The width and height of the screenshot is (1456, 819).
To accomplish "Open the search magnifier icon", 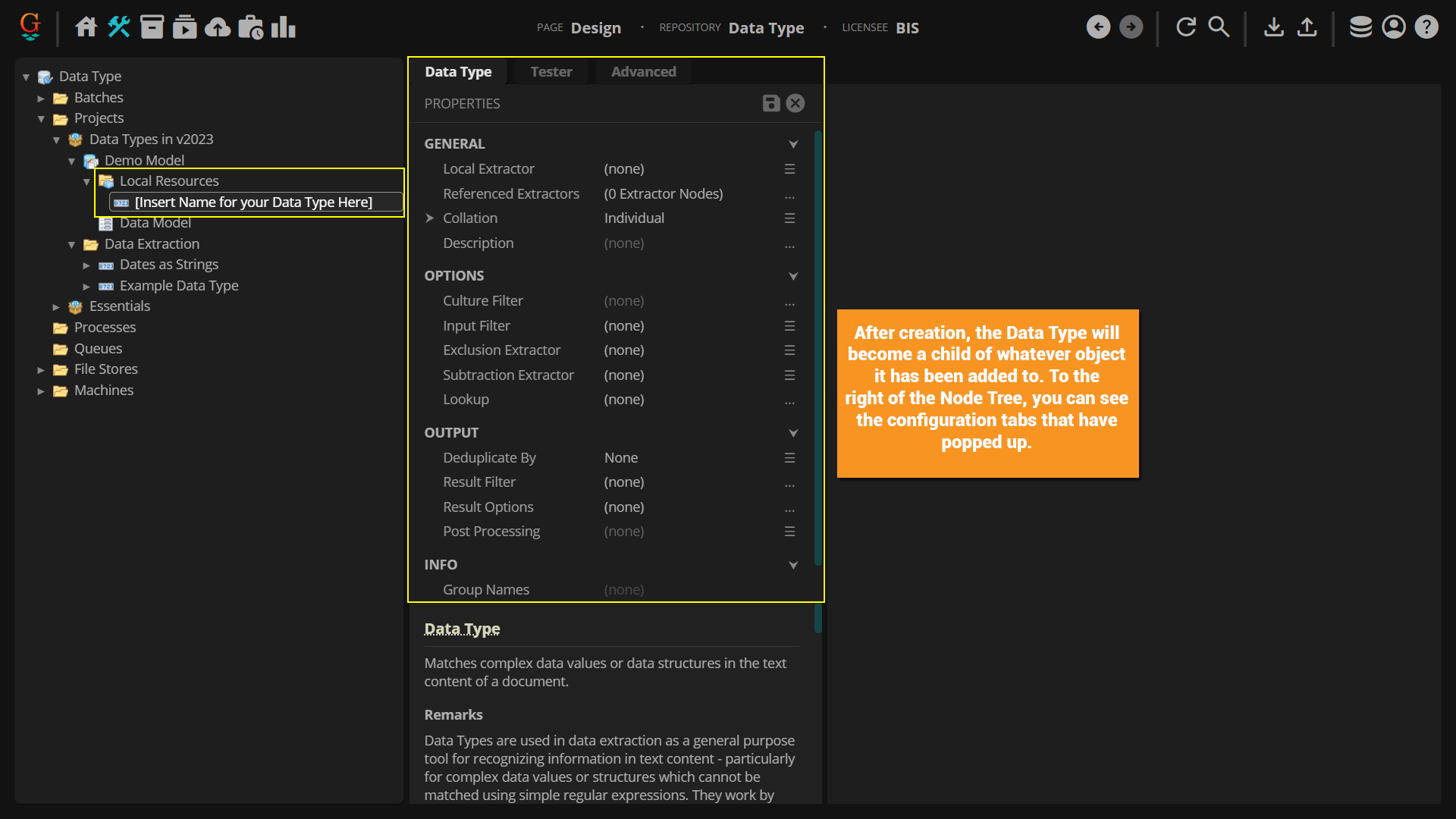I will (x=1219, y=27).
